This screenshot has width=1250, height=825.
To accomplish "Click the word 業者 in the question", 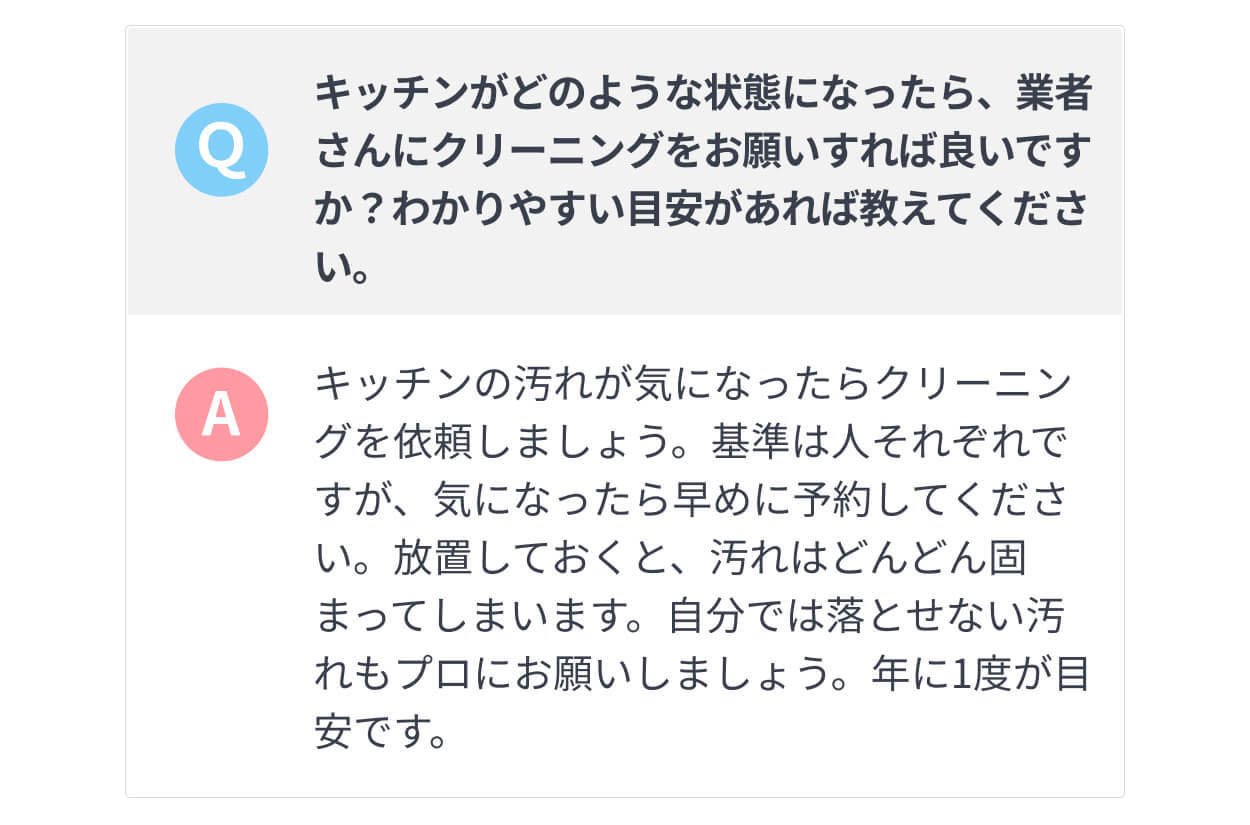I will coord(1053,95).
